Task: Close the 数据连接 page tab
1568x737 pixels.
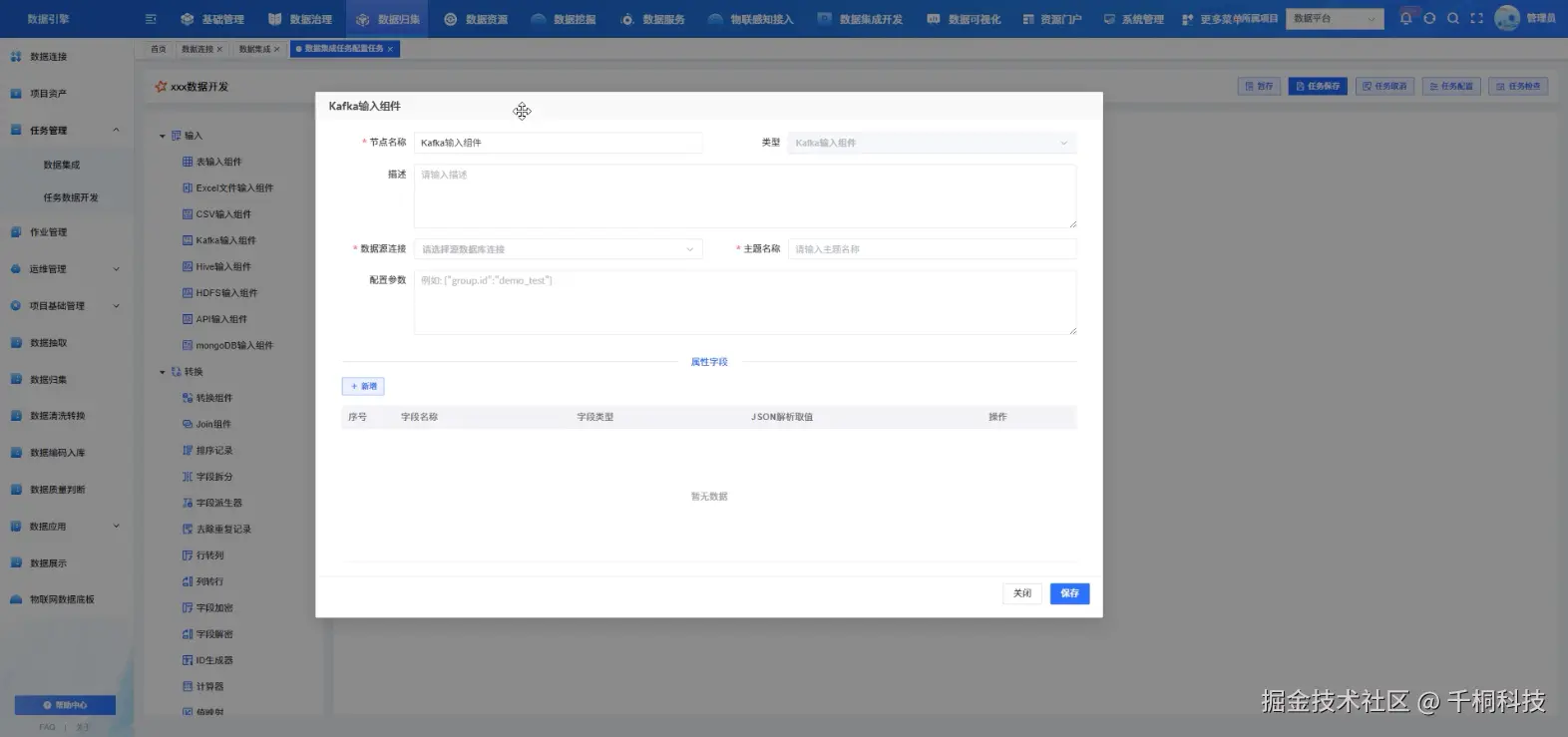Action: click(219, 49)
